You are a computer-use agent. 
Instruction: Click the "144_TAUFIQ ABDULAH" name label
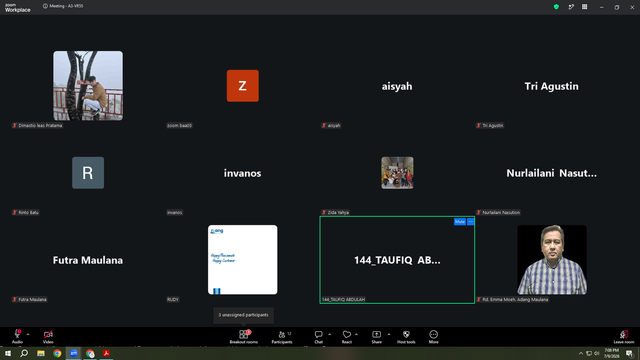tap(343, 299)
